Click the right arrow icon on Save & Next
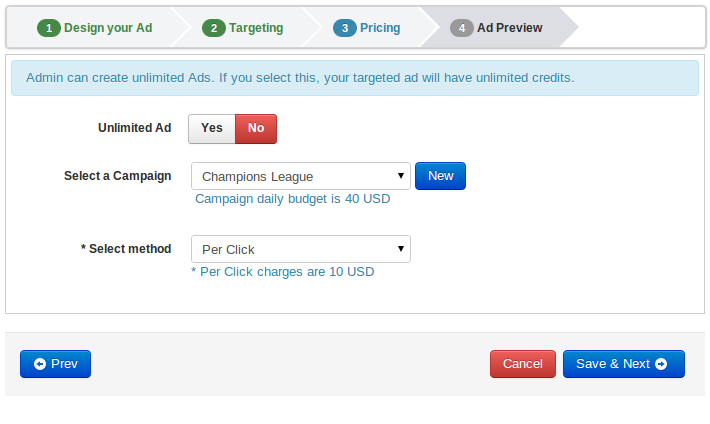710x424 pixels. (x=661, y=364)
